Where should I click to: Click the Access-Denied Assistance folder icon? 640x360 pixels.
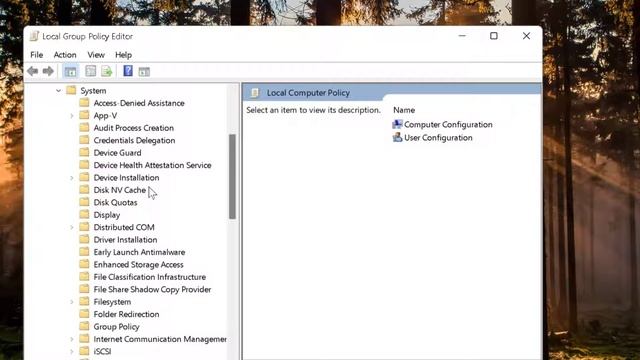coord(84,103)
